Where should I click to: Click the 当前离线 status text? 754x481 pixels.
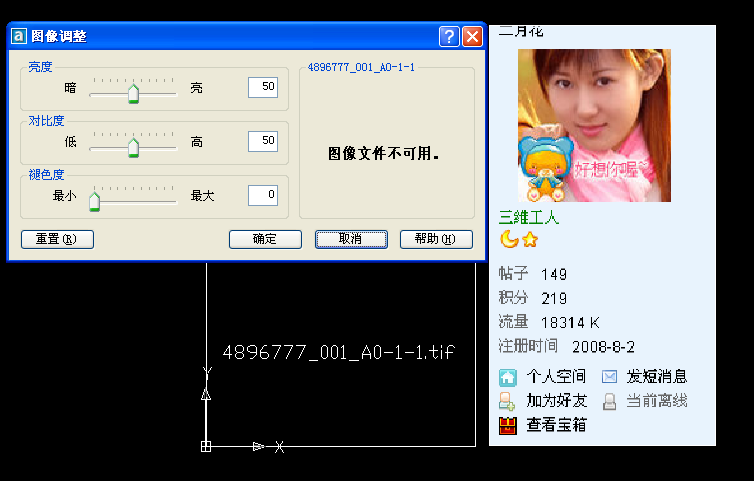(656, 400)
